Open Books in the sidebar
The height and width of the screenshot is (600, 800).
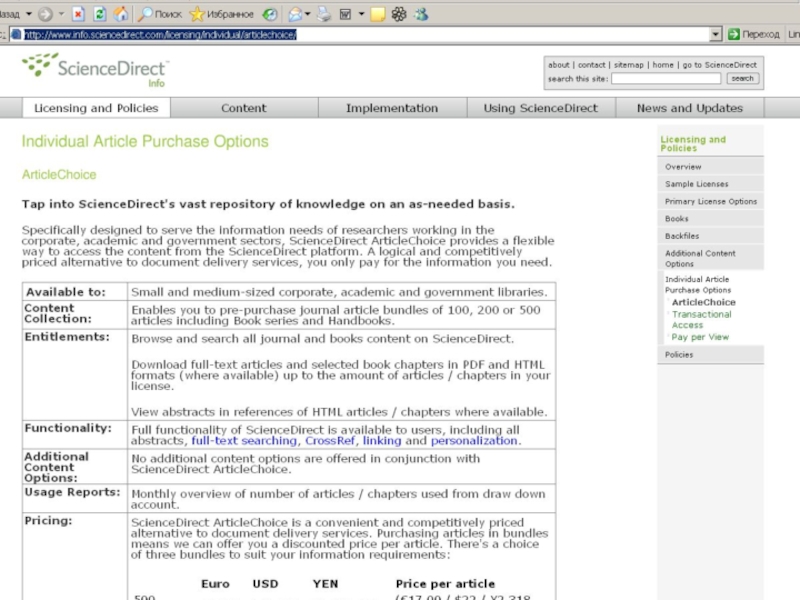pyautogui.click(x=710, y=219)
